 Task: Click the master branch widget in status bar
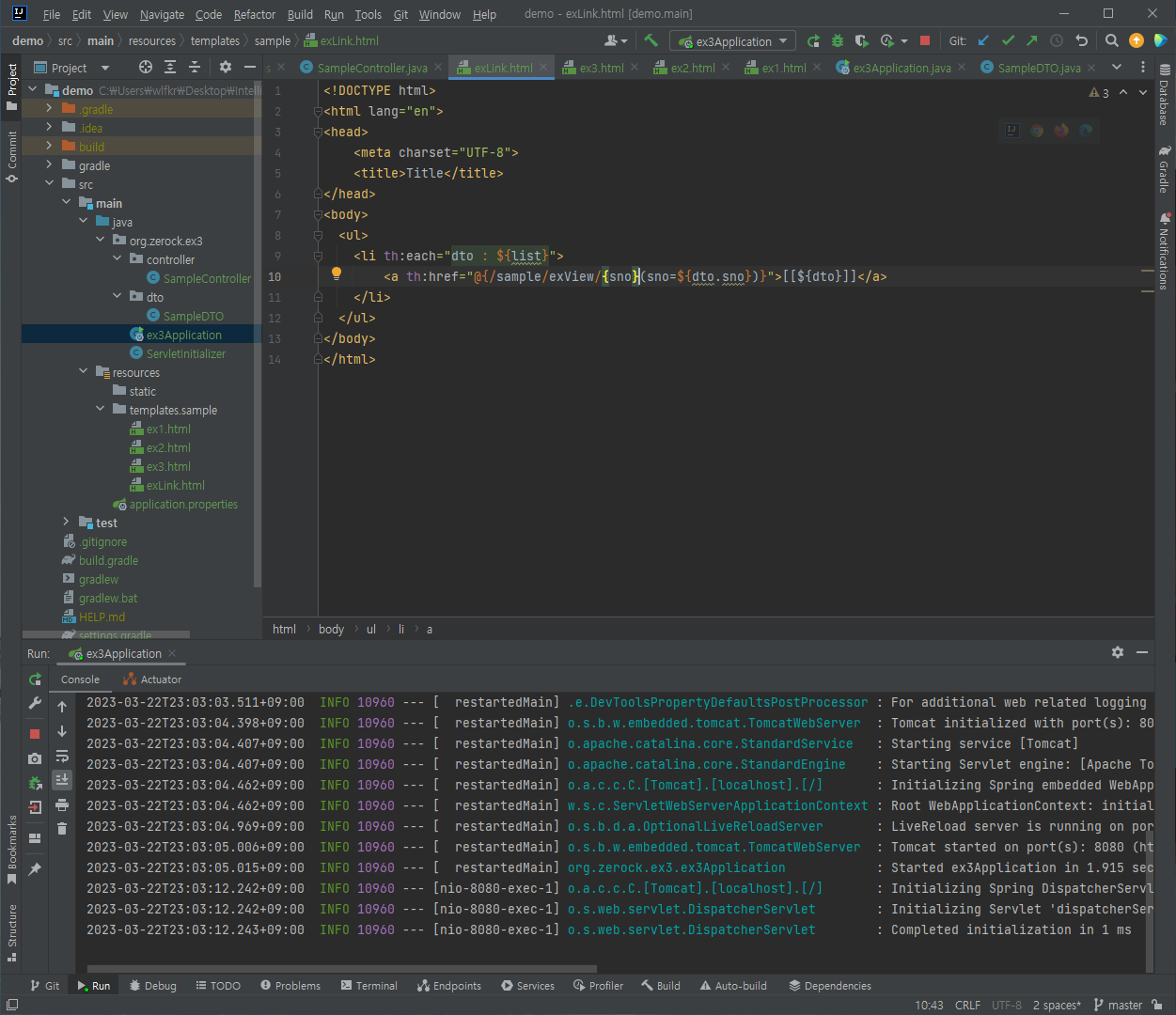coord(1118,1005)
